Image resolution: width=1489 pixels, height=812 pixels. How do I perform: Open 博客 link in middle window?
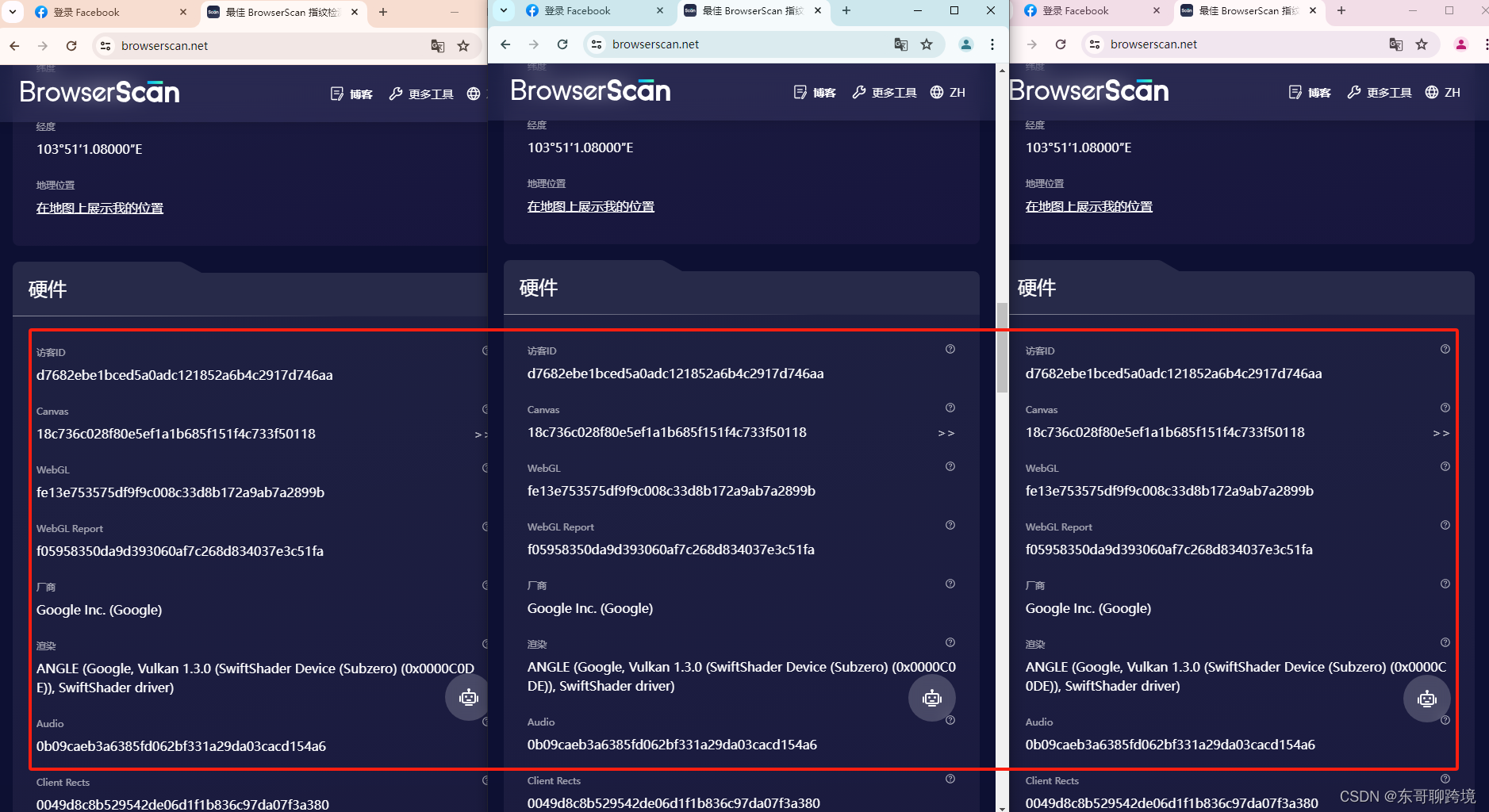pyautogui.click(x=815, y=92)
